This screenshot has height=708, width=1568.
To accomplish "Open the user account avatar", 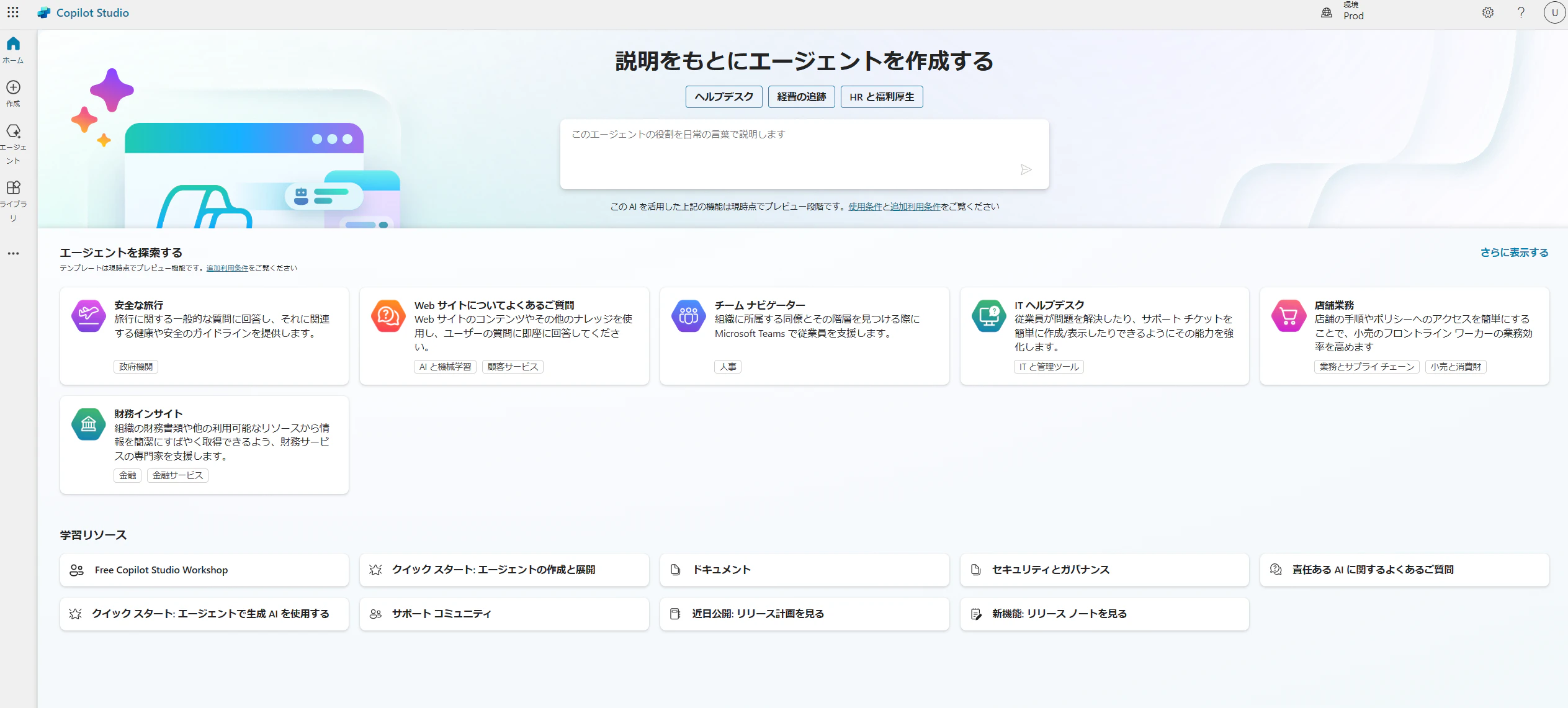I will (x=1554, y=12).
